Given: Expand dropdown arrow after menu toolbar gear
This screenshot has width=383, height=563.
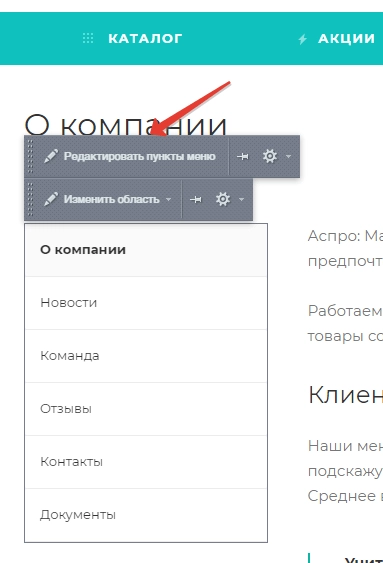Looking at the screenshot, I should point(288,157).
